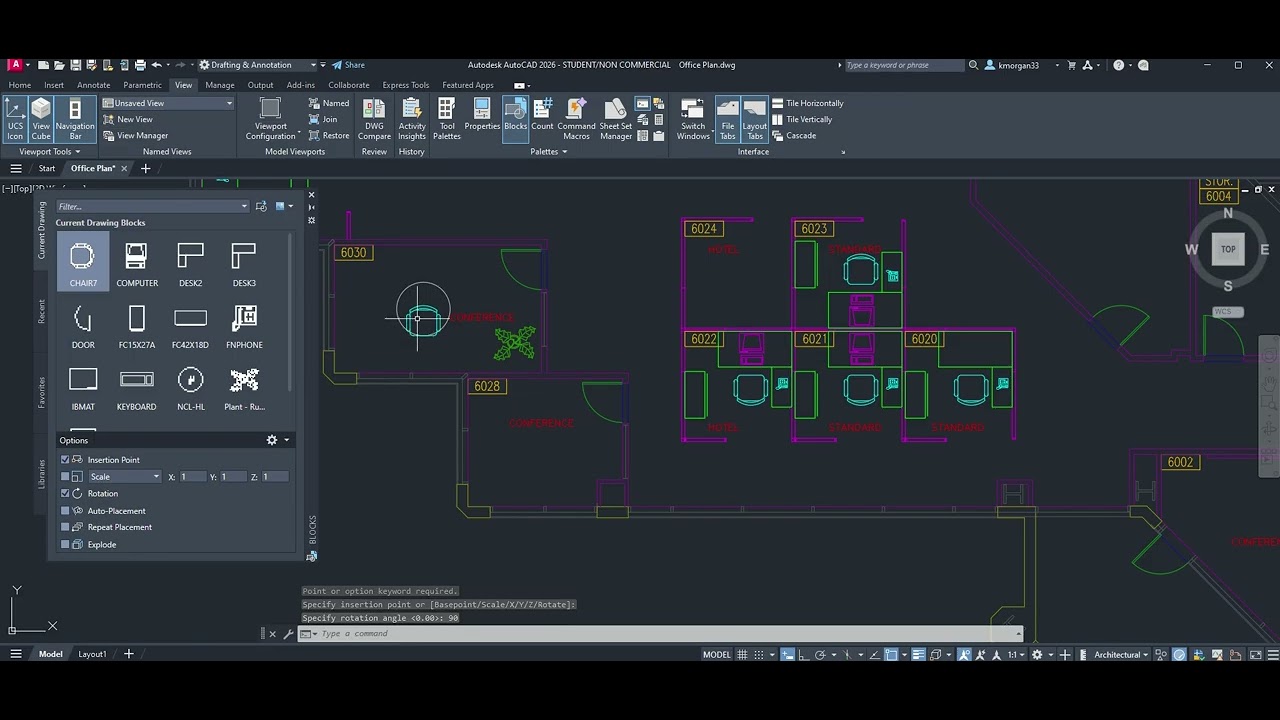
Task: Insert the DOOR block
Action: pyautogui.click(x=83, y=325)
